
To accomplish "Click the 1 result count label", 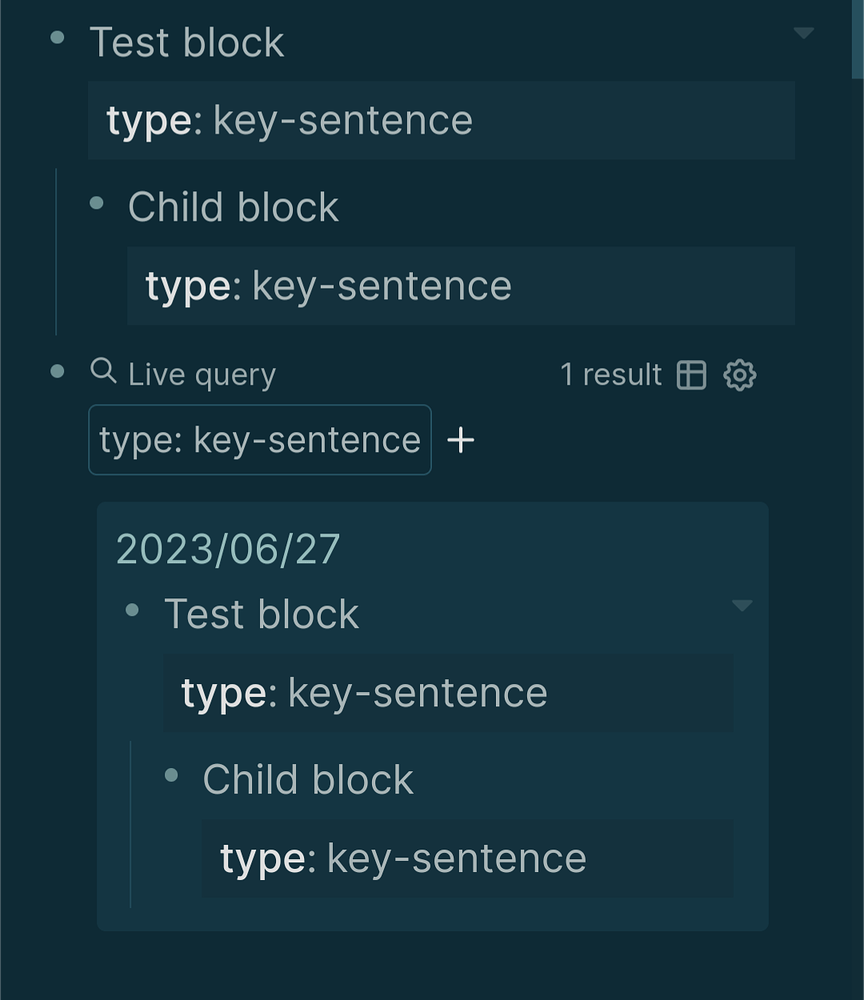I will click(611, 373).
